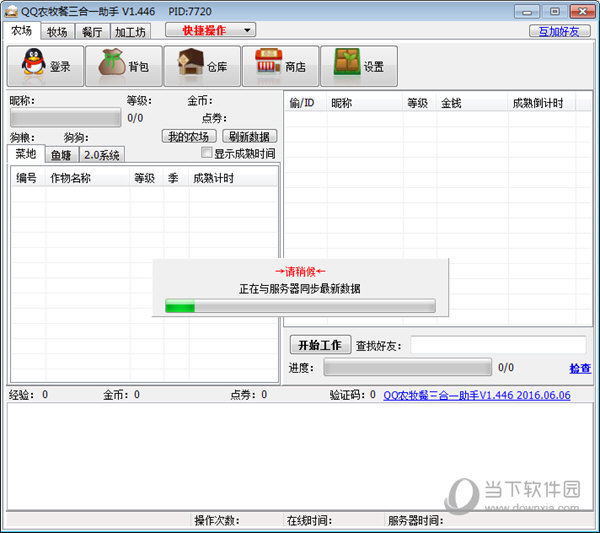Sort by 编号 column header
The image size is (600, 533).
(29, 178)
